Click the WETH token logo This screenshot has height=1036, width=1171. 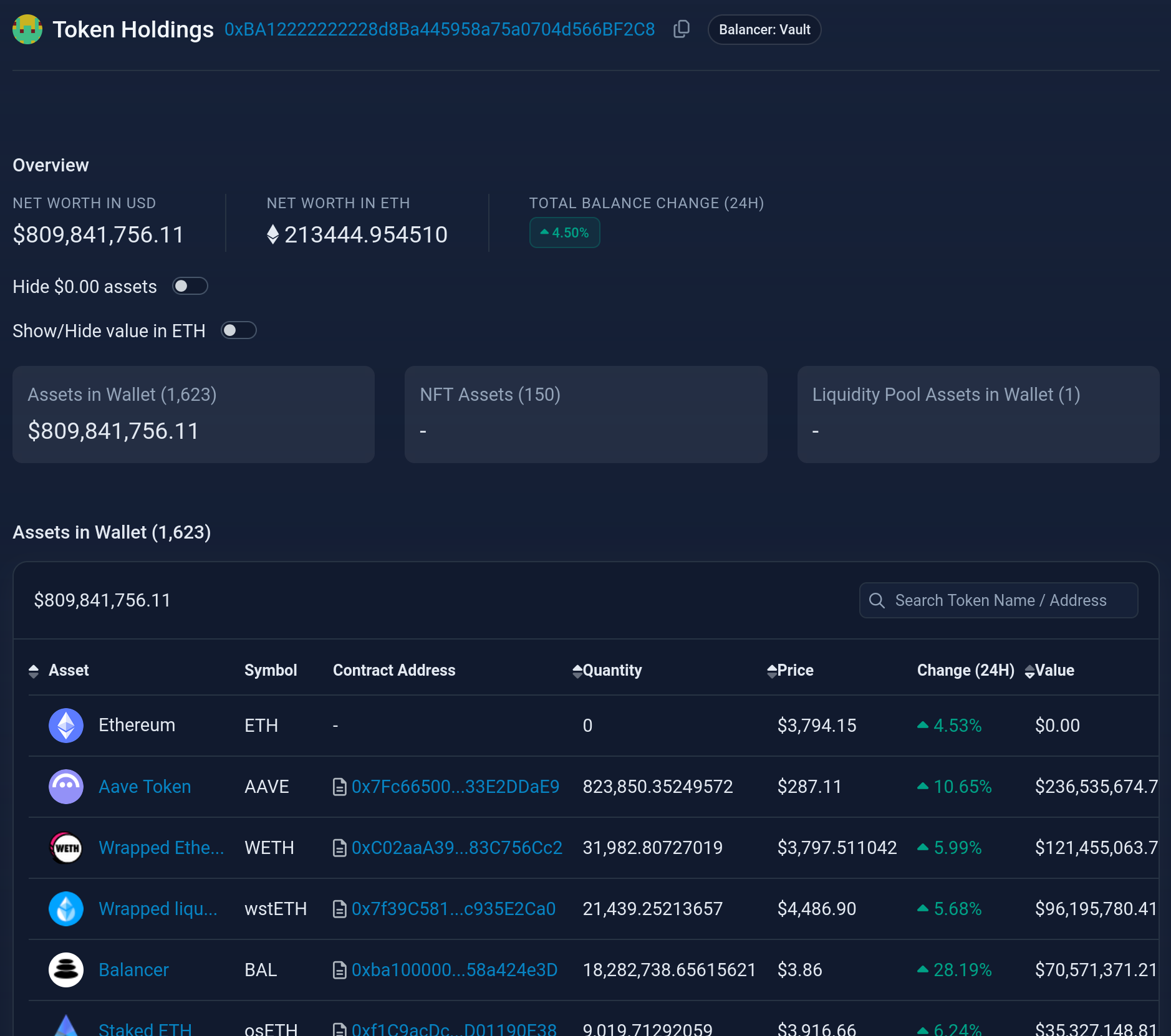[65, 847]
